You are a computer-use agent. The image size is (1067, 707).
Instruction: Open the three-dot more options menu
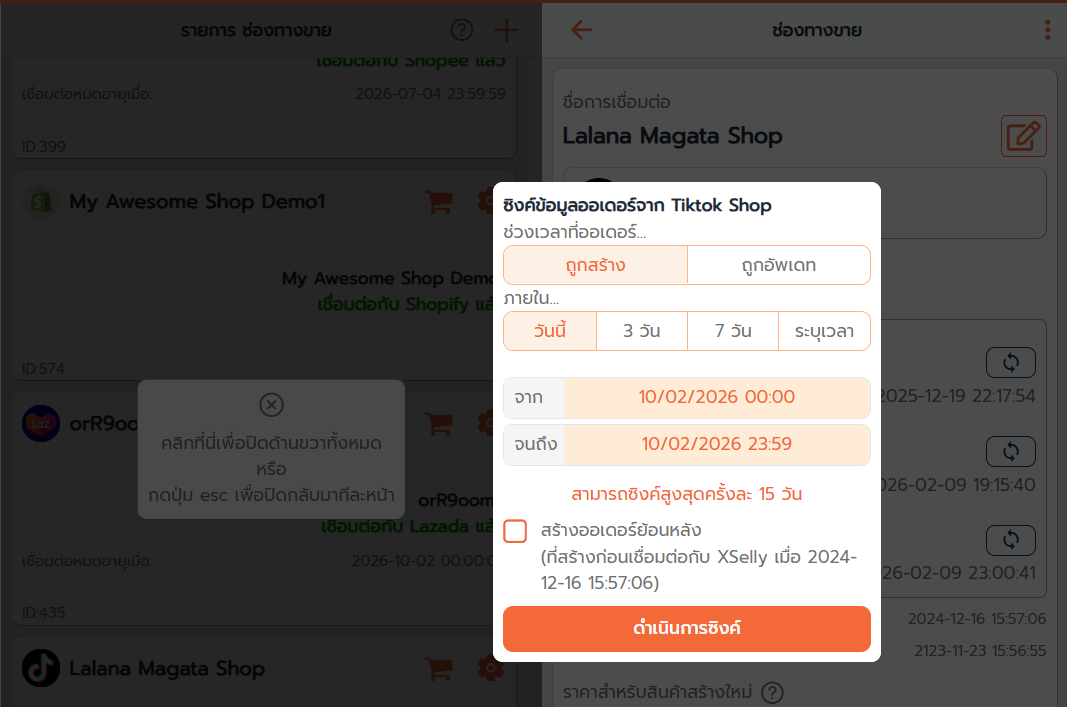coord(1047,30)
